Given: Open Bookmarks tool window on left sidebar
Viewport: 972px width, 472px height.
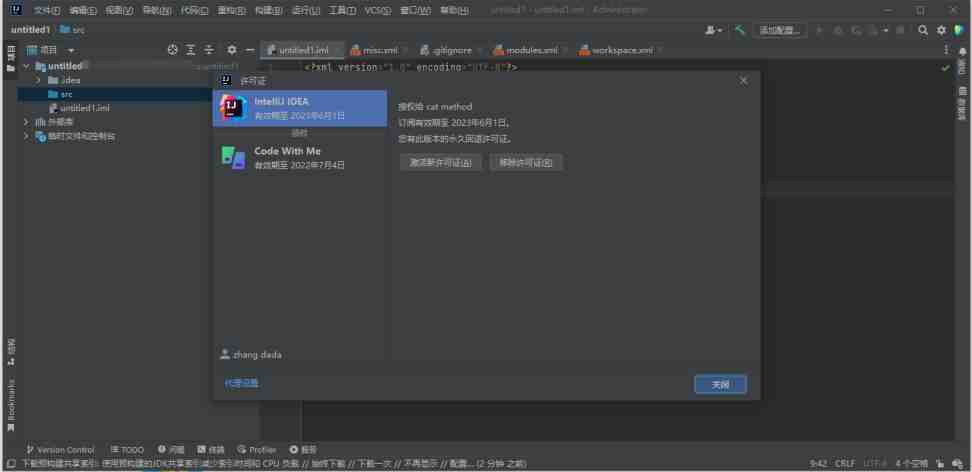Looking at the screenshot, I should click(x=11, y=406).
